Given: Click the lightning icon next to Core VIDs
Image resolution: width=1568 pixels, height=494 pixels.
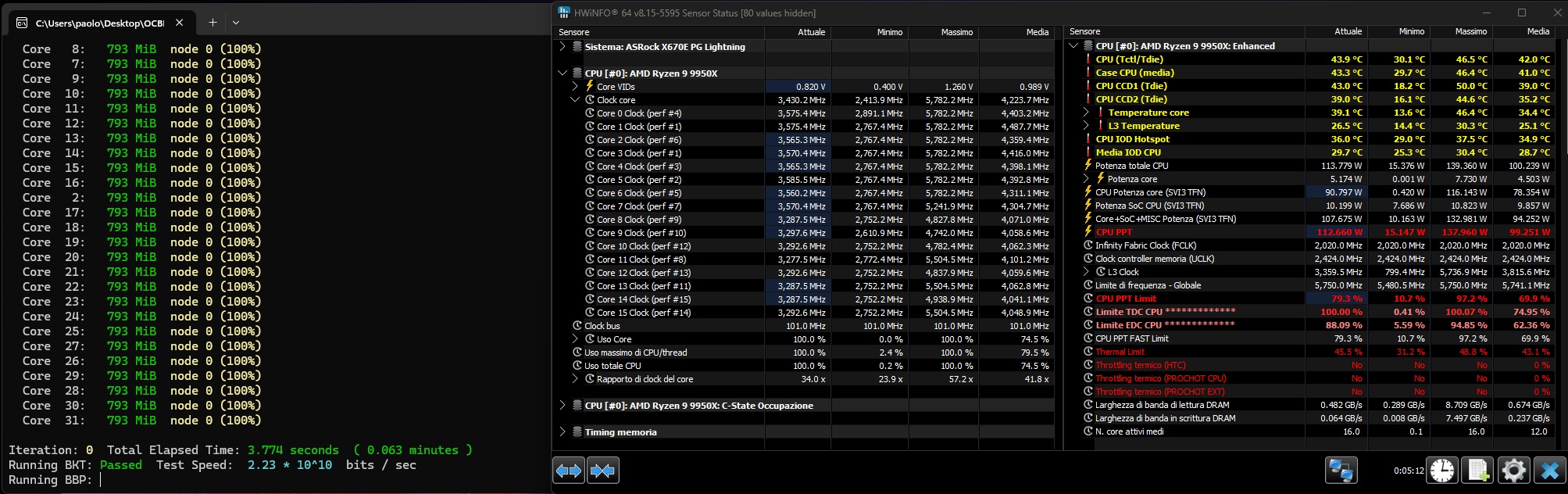Looking at the screenshot, I should click(x=590, y=87).
